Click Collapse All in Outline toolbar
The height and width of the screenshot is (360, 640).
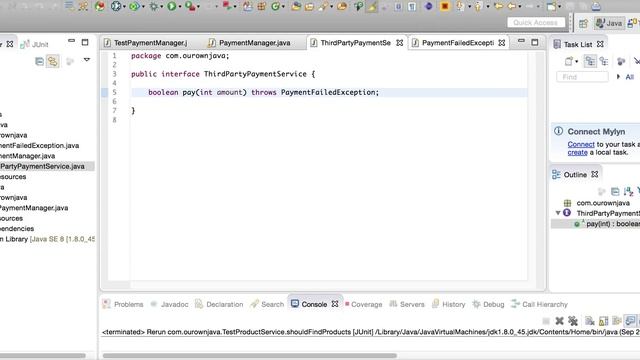pos(615,191)
